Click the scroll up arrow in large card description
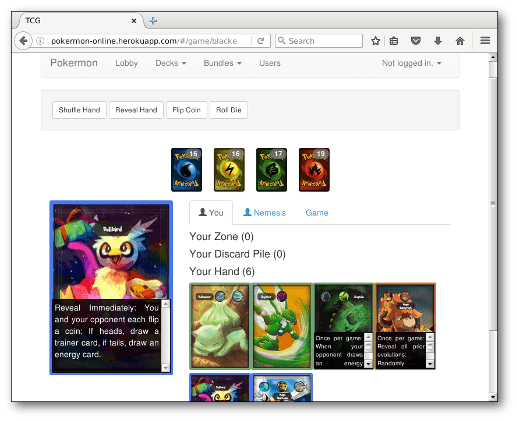 166,304
